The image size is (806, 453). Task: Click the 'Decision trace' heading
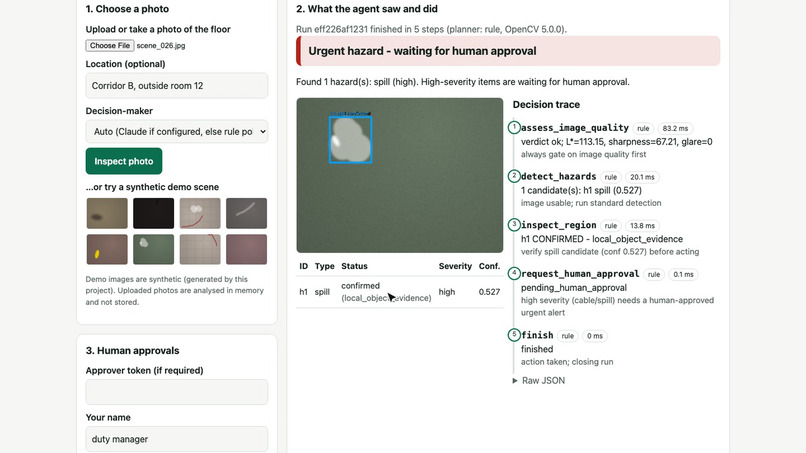(546, 104)
